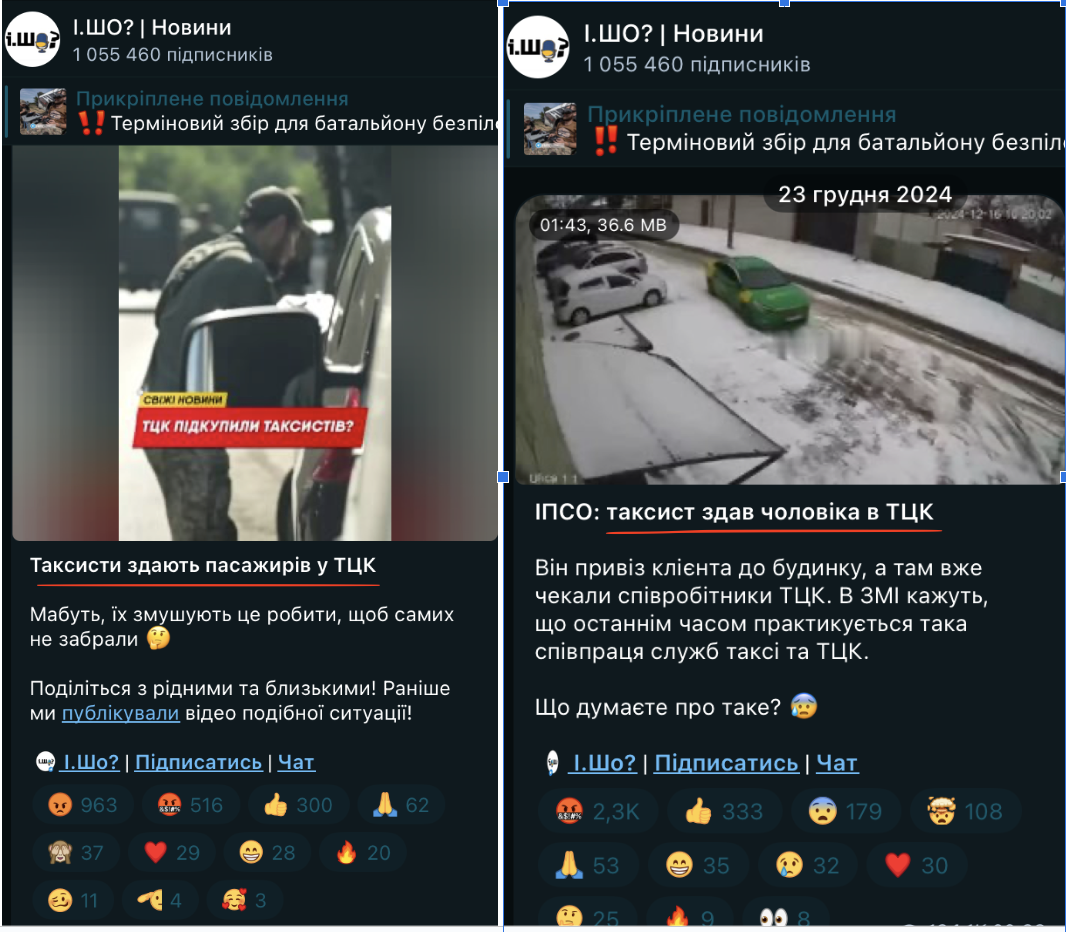Click the see-no-evil monkey reaction showing 37
Image resolution: width=1066 pixels, height=932 pixels.
coord(77,852)
